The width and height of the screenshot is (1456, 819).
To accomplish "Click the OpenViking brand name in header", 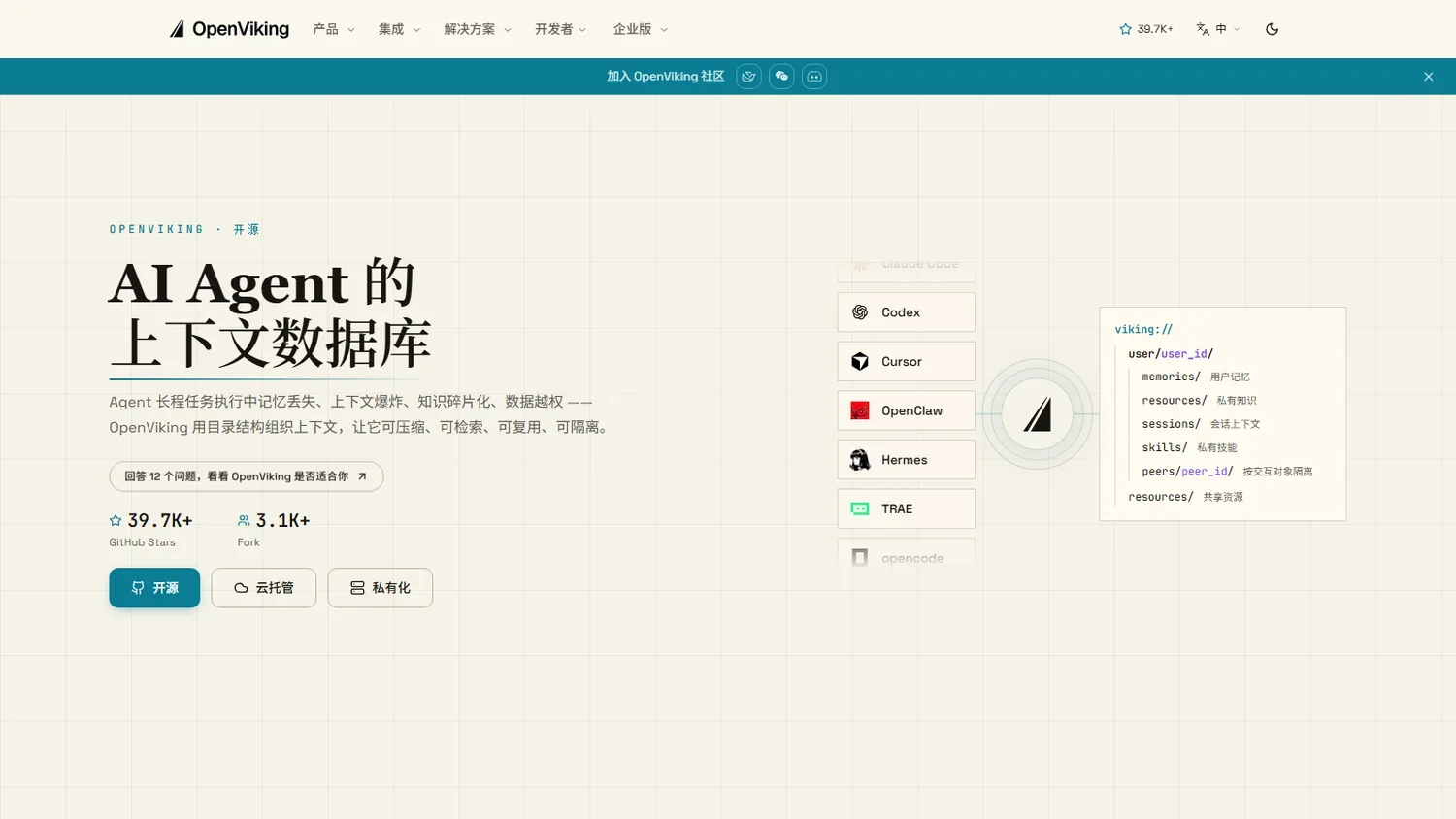I will coord(241,29).
